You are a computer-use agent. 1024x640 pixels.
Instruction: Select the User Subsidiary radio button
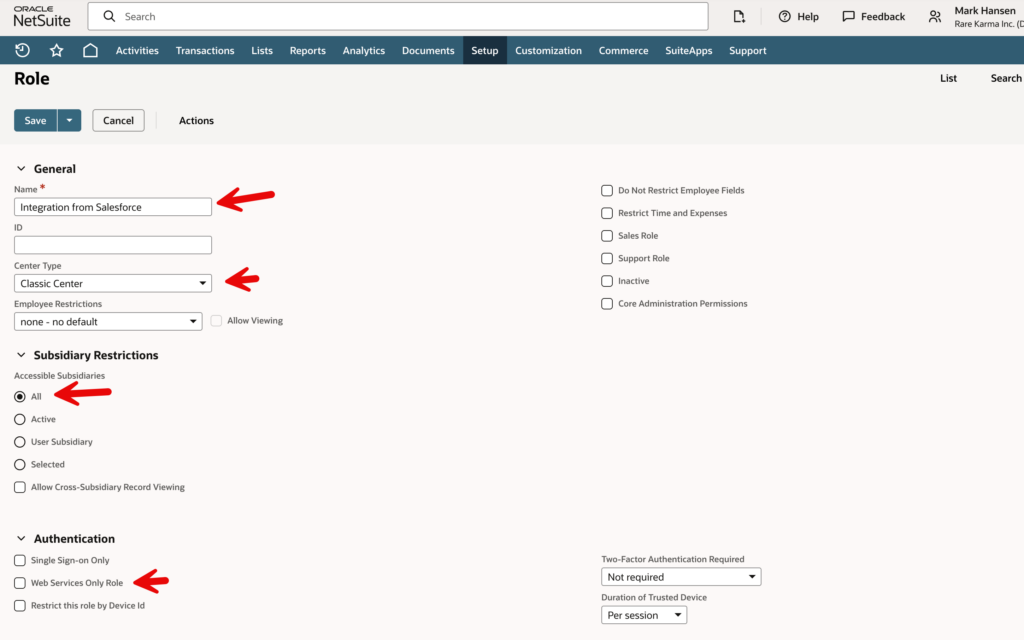pos(20,442)
